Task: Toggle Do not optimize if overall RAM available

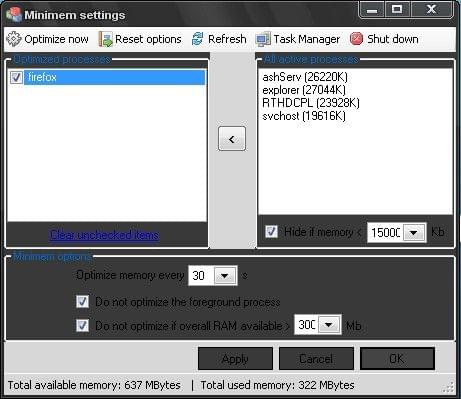Action: [82, 325]
